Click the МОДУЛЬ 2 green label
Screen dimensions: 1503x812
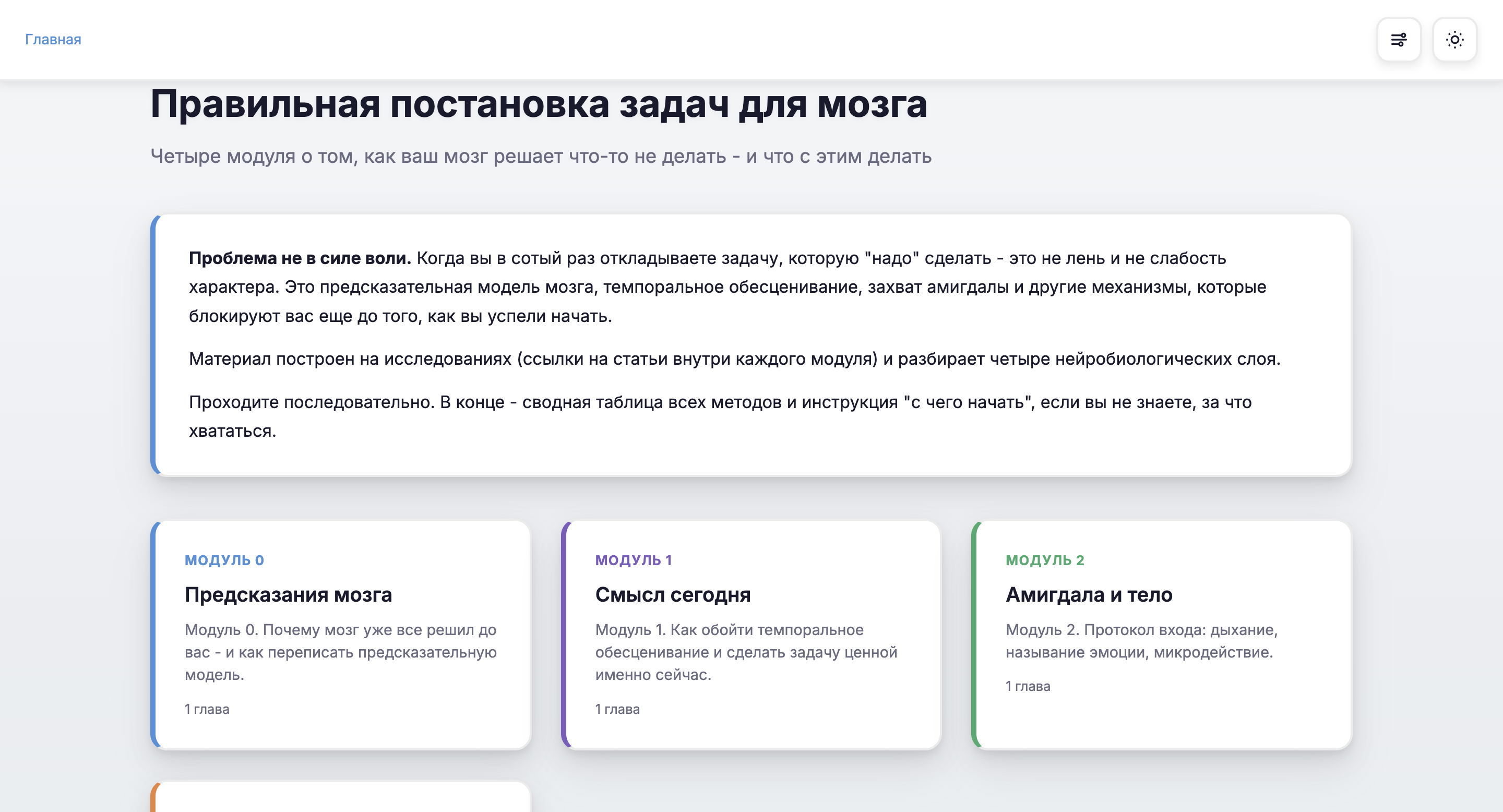tap(1045, 560)
